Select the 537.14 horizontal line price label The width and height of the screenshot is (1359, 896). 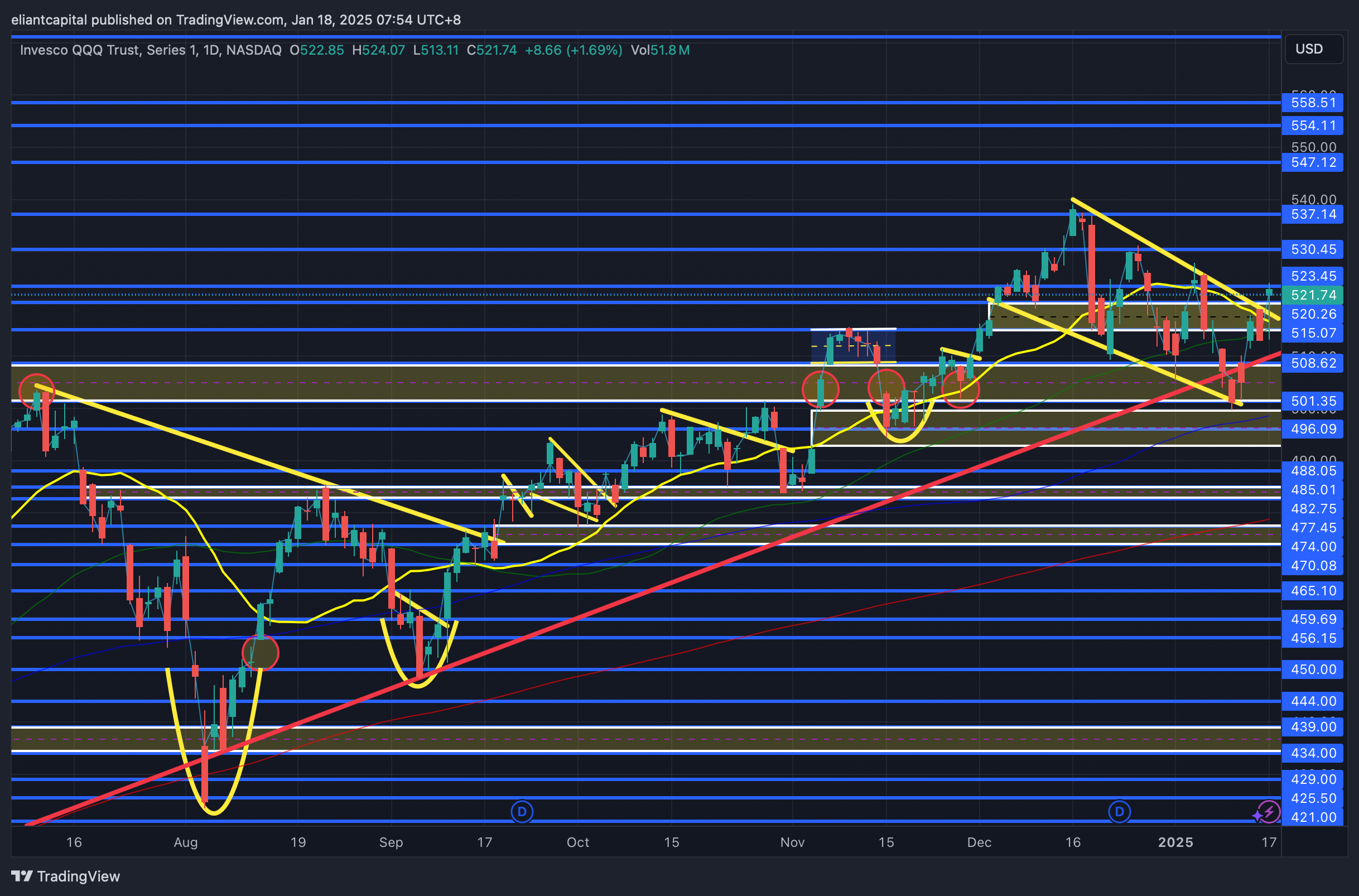[1313, 214]
